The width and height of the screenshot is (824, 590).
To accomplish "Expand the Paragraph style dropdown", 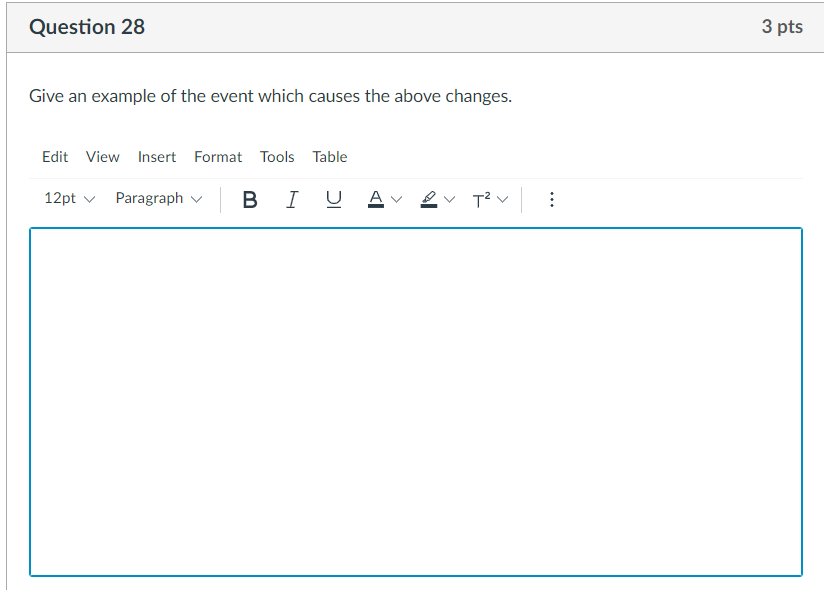I will pos(158,198).
